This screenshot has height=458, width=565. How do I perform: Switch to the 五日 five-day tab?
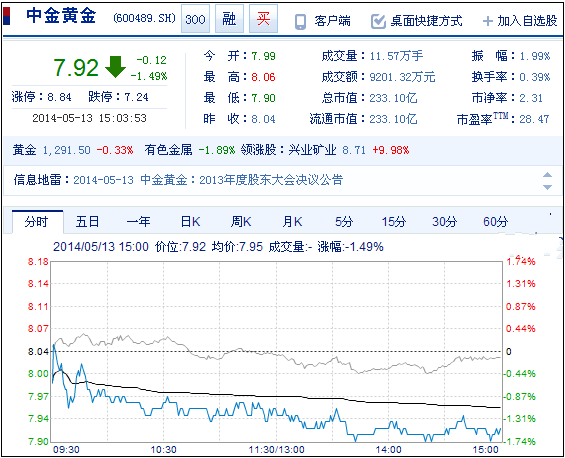87,222
